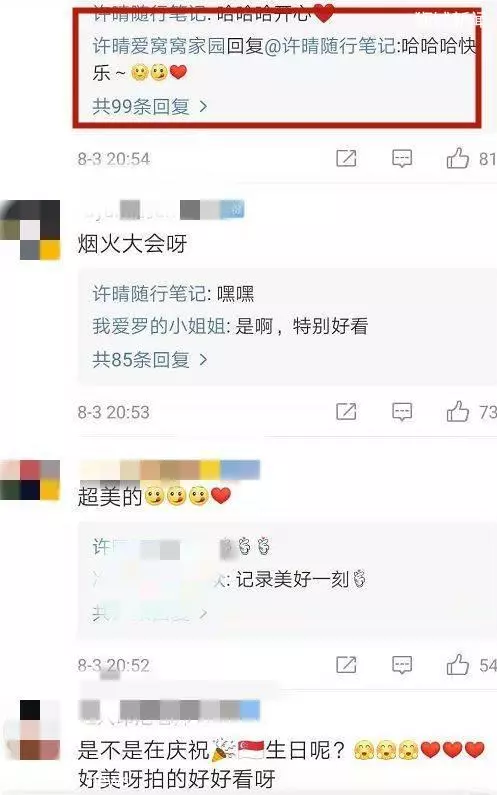Open avatar of 超美的 commenter
This screenshot has height=795, width=497.
pos(30,480)
